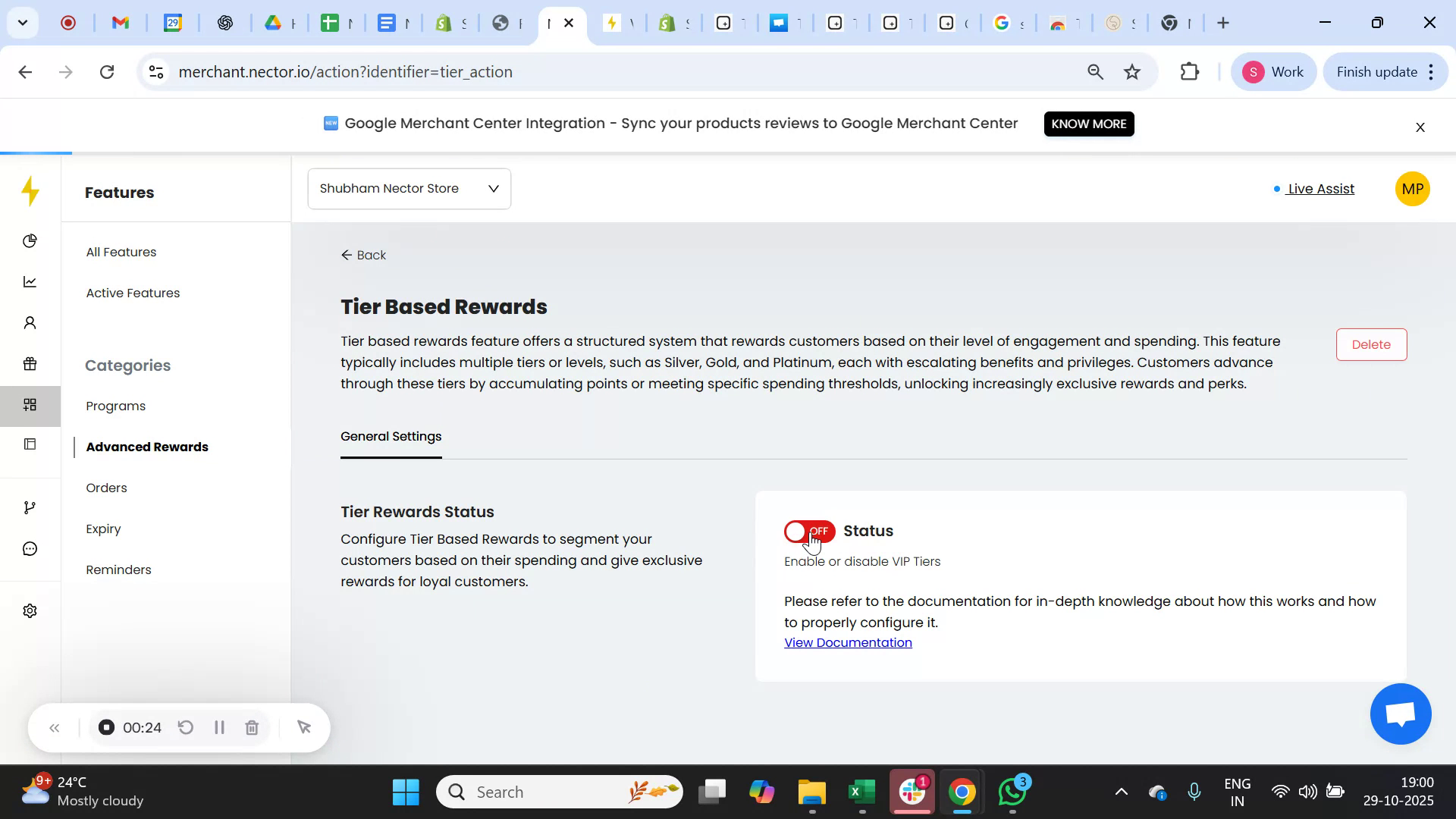Pause the screen recording

pos(219,727)
